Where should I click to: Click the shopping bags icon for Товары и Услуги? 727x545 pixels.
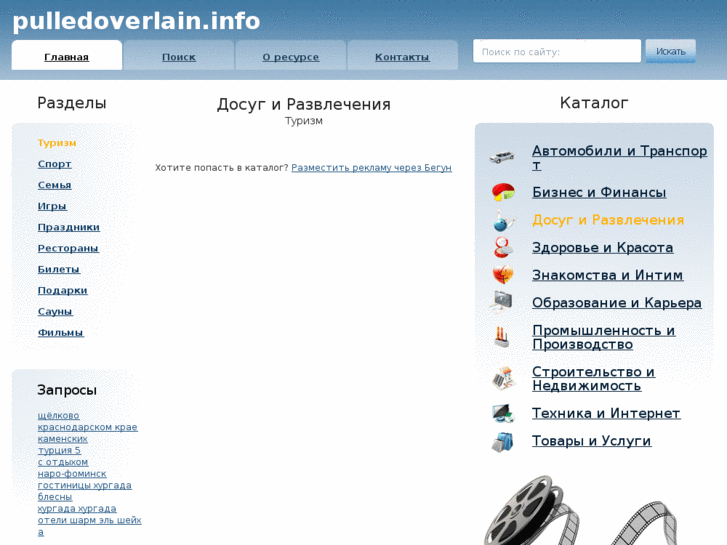coord(503,442)
